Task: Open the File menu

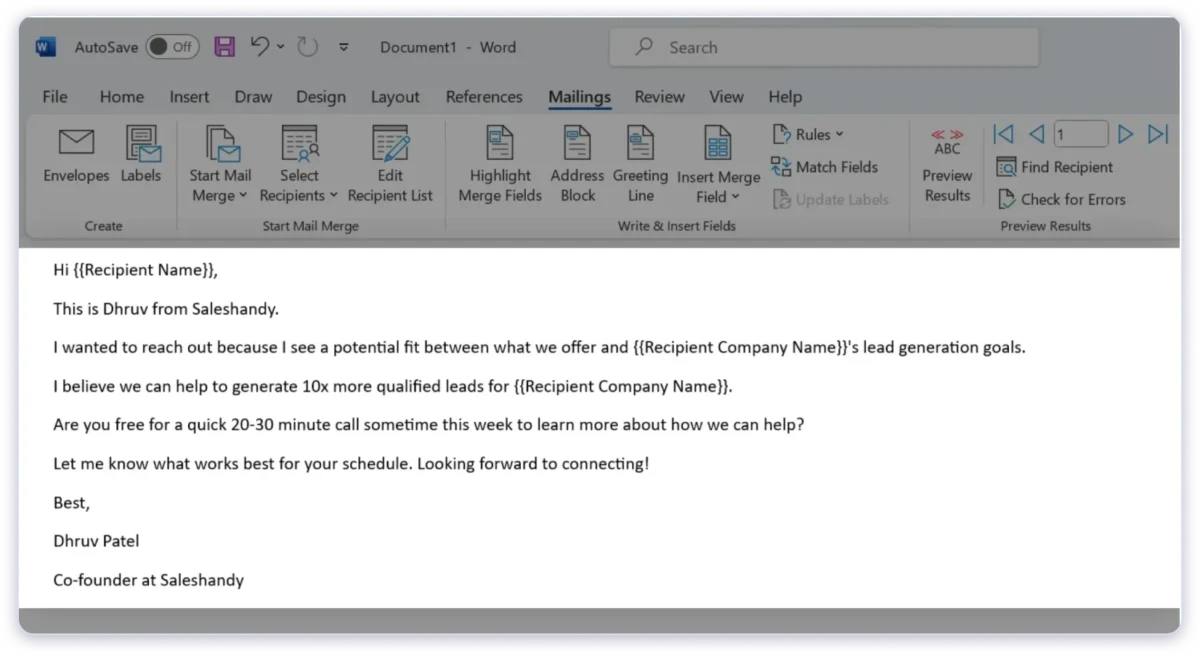Action: (x=55, y=97)
